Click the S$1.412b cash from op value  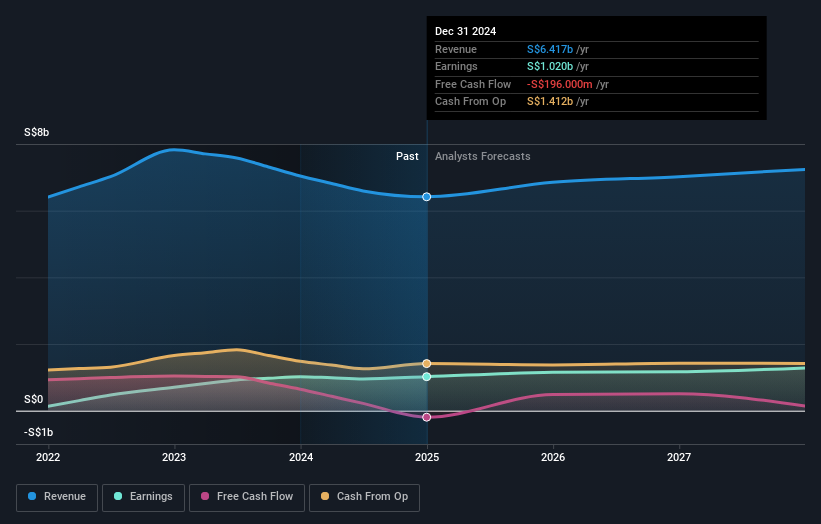(x=550, y=102)
